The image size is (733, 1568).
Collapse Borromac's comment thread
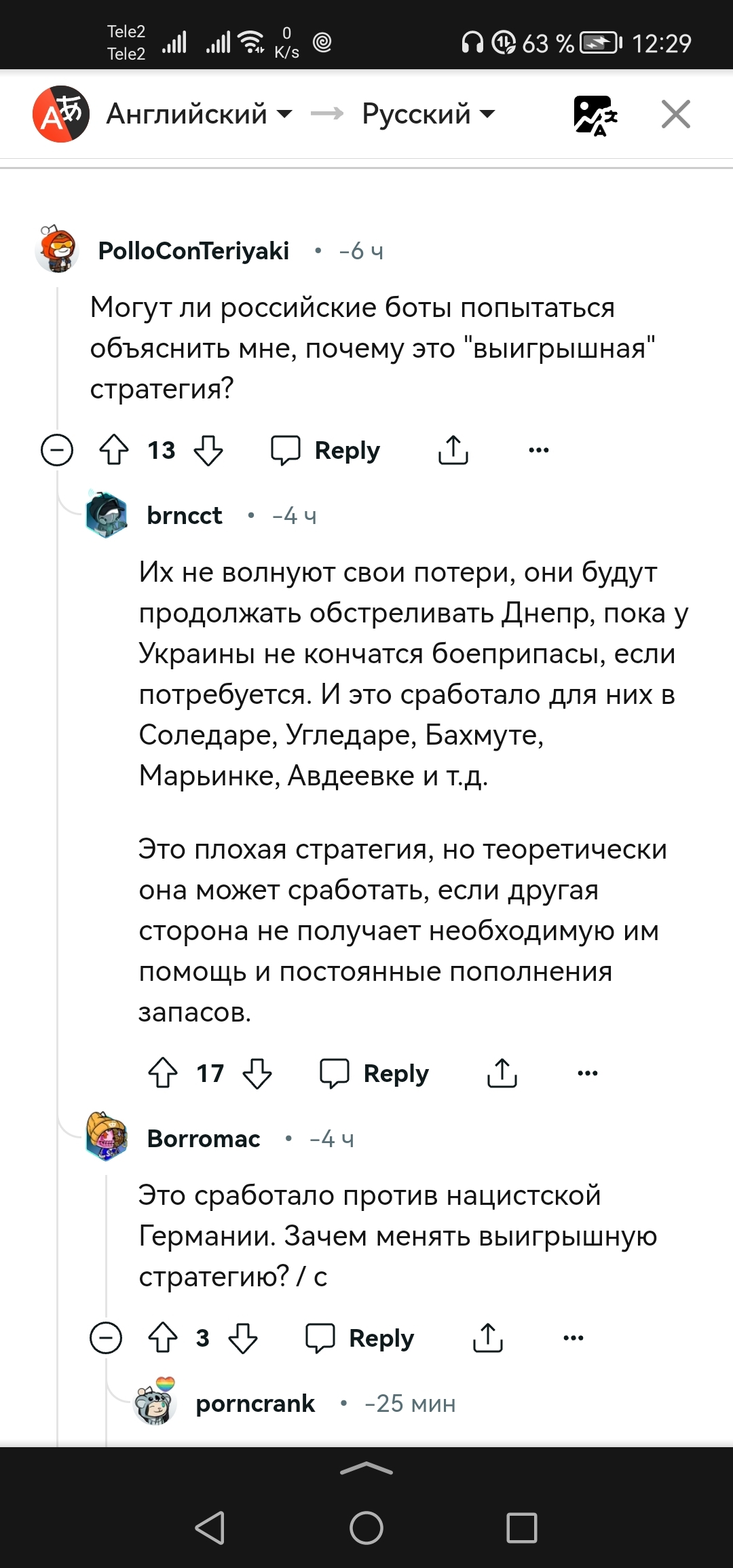coord(106,1338)
